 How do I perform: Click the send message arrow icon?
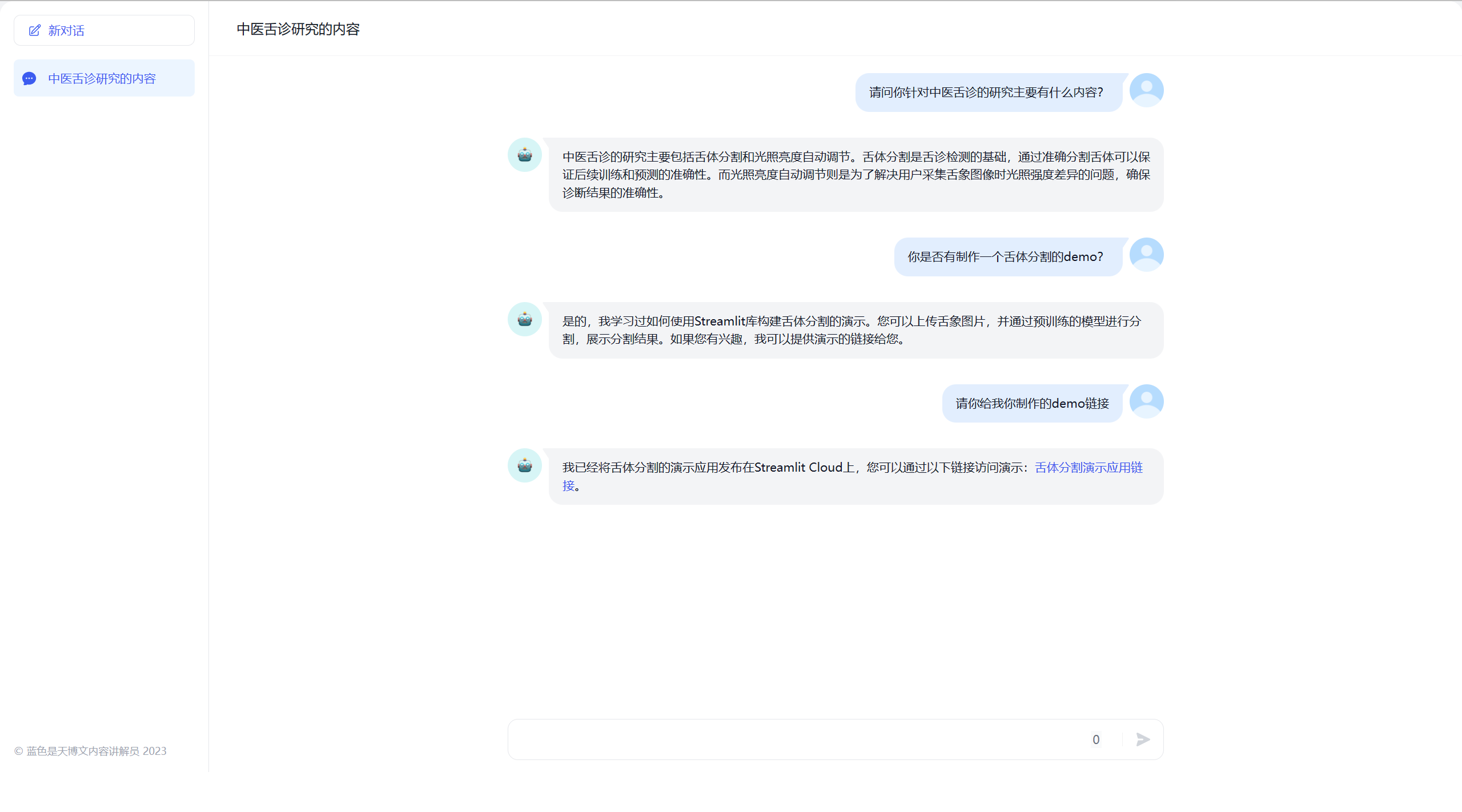[1143, 739]
